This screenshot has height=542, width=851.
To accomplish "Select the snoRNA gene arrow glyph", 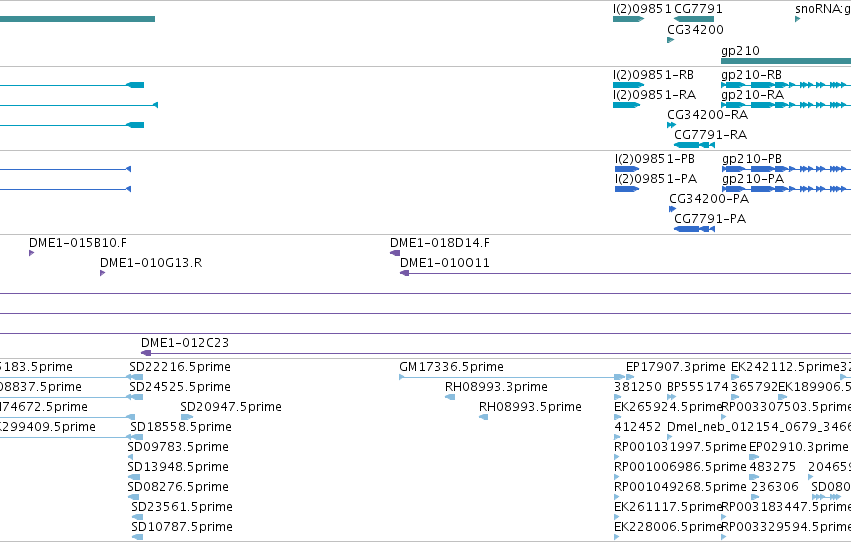I will tap(797, 19).
